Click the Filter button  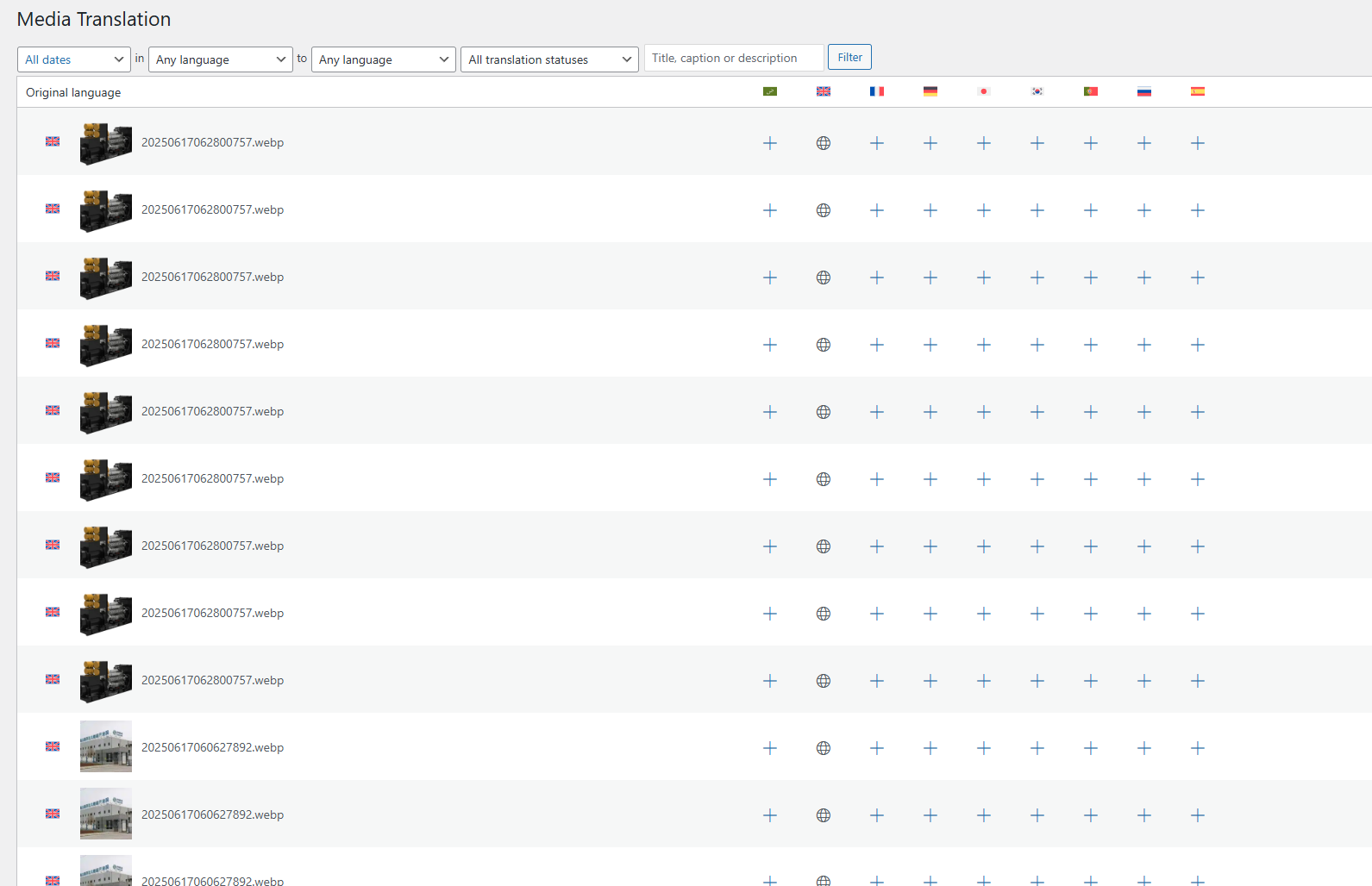pos(849,57)
